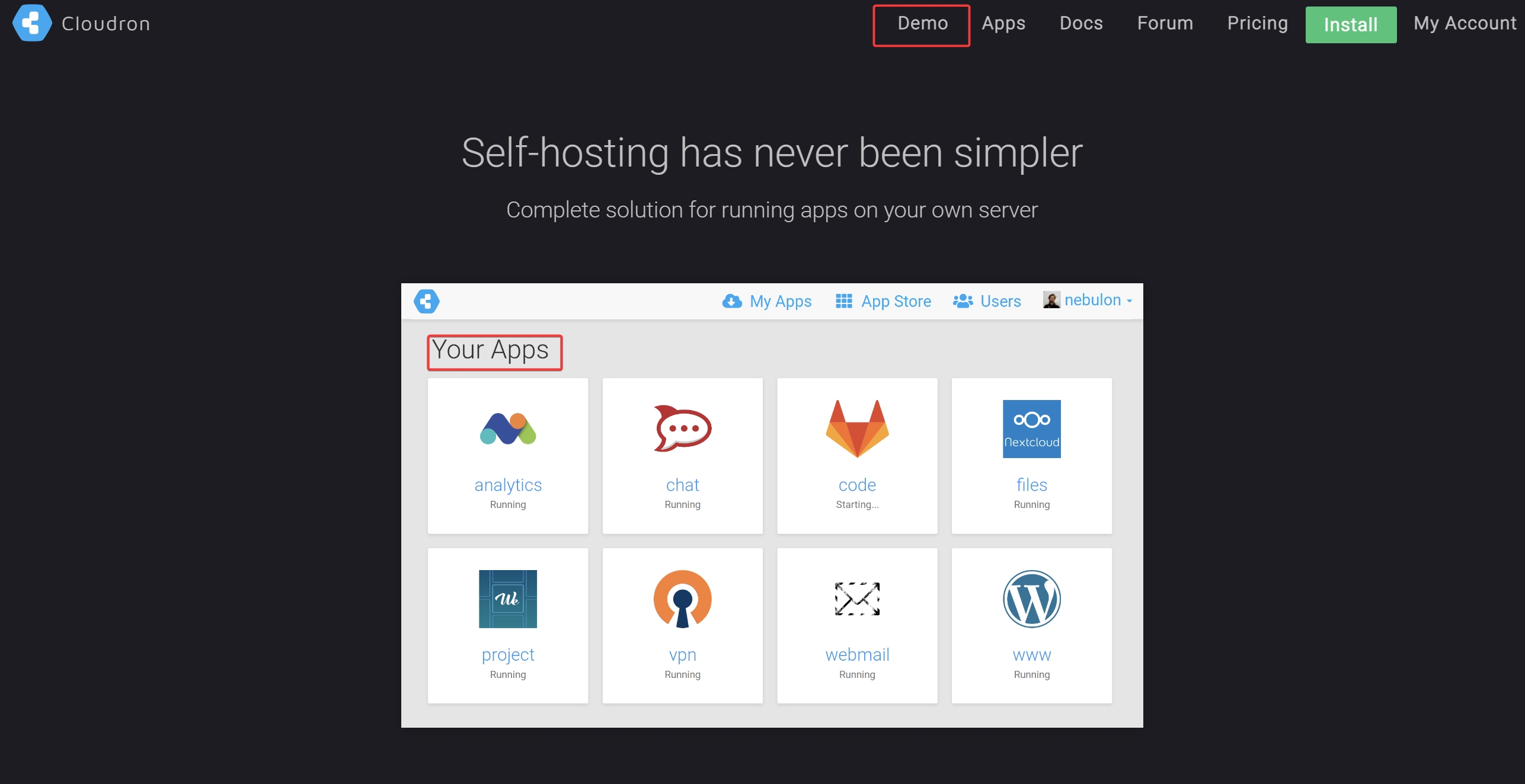
Task: Open the Docs navigation link
Action: (1081, 23)
